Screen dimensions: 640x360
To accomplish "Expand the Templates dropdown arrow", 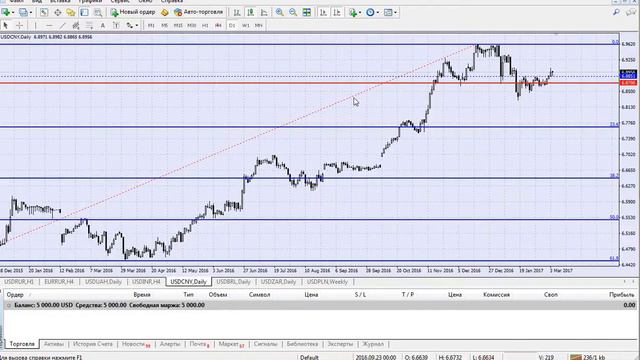I will 395,13.
